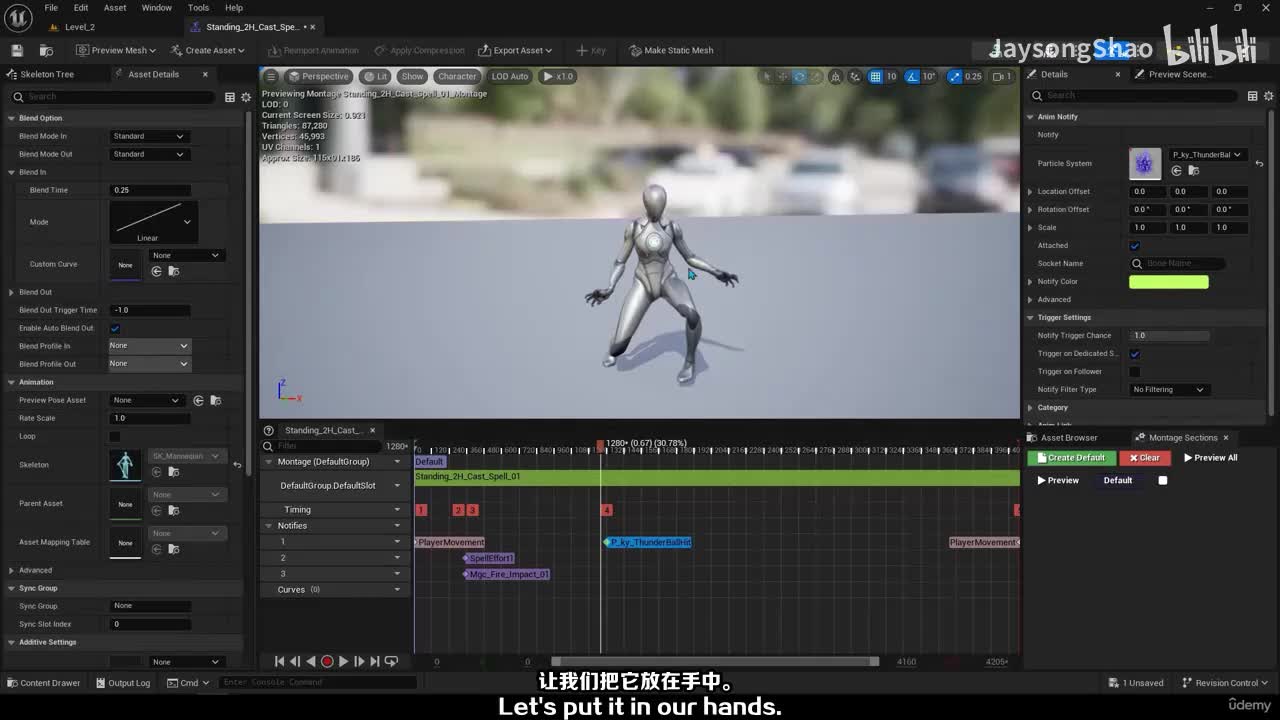The image size is (1280, 720).
Task: Toggle playback loop mode
Action: click(x=391, y=661)
